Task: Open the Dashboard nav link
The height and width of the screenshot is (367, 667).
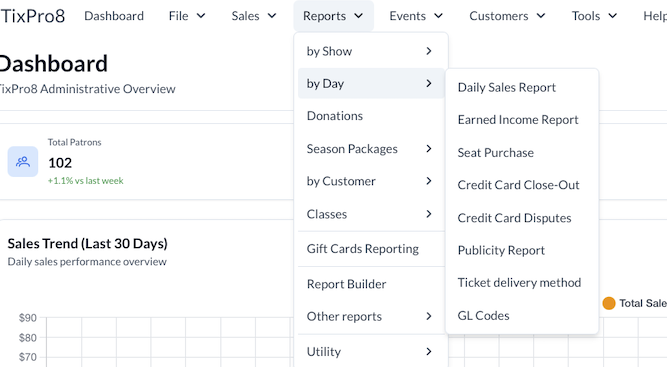Action: [114, 16]
